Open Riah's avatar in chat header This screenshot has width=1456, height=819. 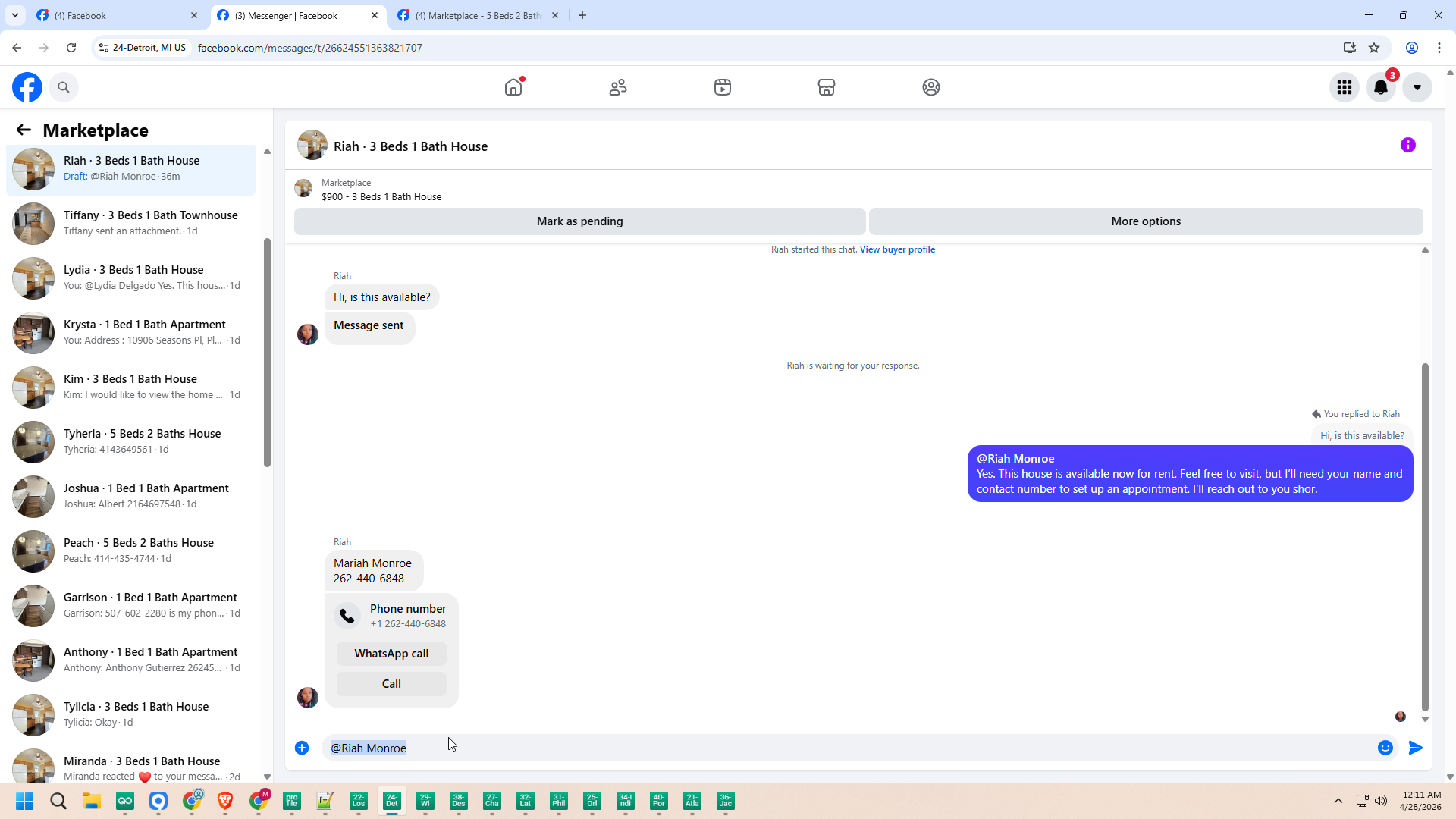[x=312, y=146]
